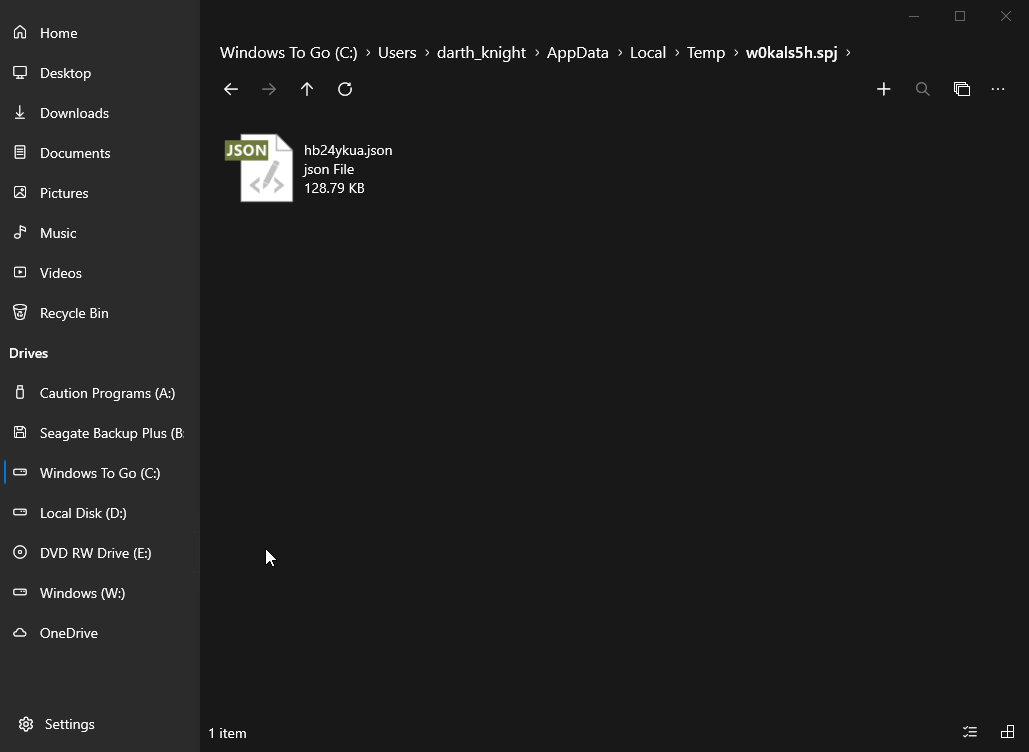Open the Music folder
This screenshot has height=752, width=1029.
coord(100,233)
